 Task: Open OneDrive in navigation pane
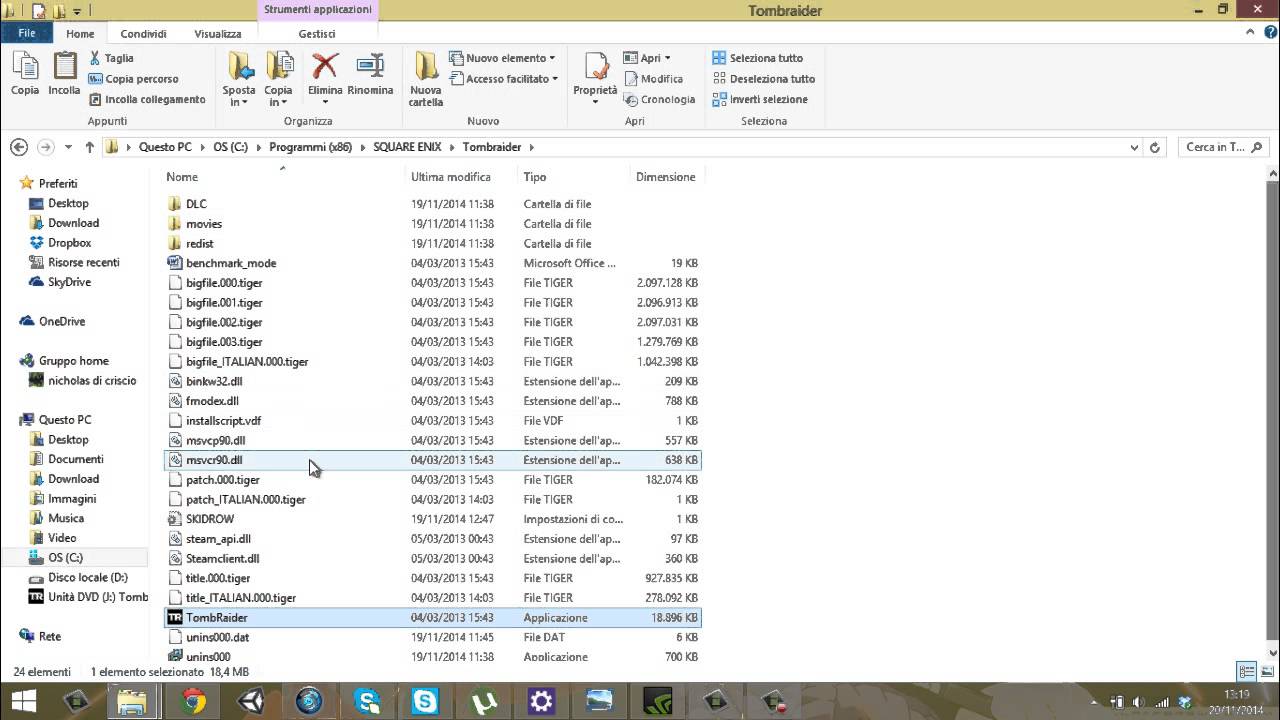(x=61, y=321)
